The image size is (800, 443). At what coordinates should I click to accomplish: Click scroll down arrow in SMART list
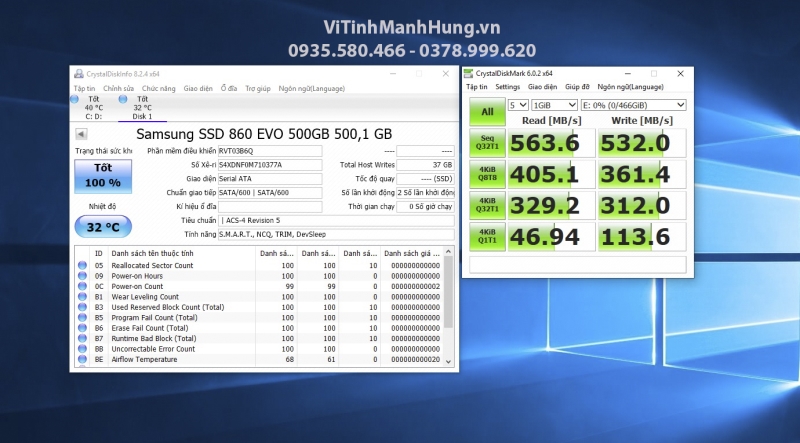coord(448,361)
